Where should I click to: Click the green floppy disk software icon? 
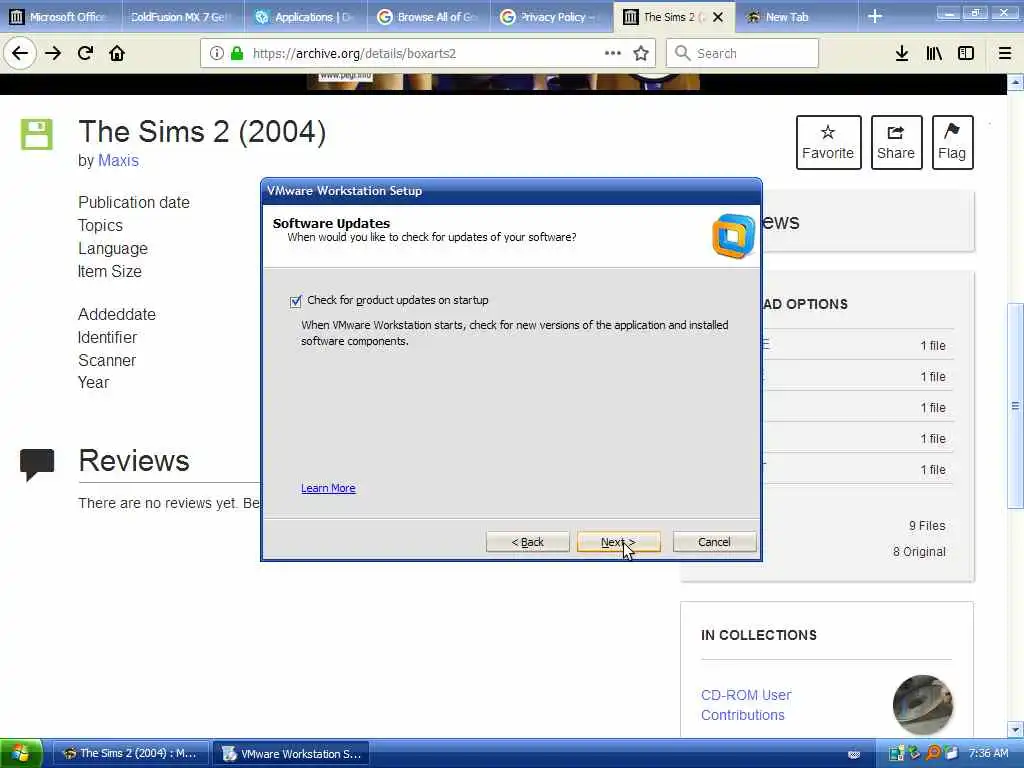[x=37, y=135]
